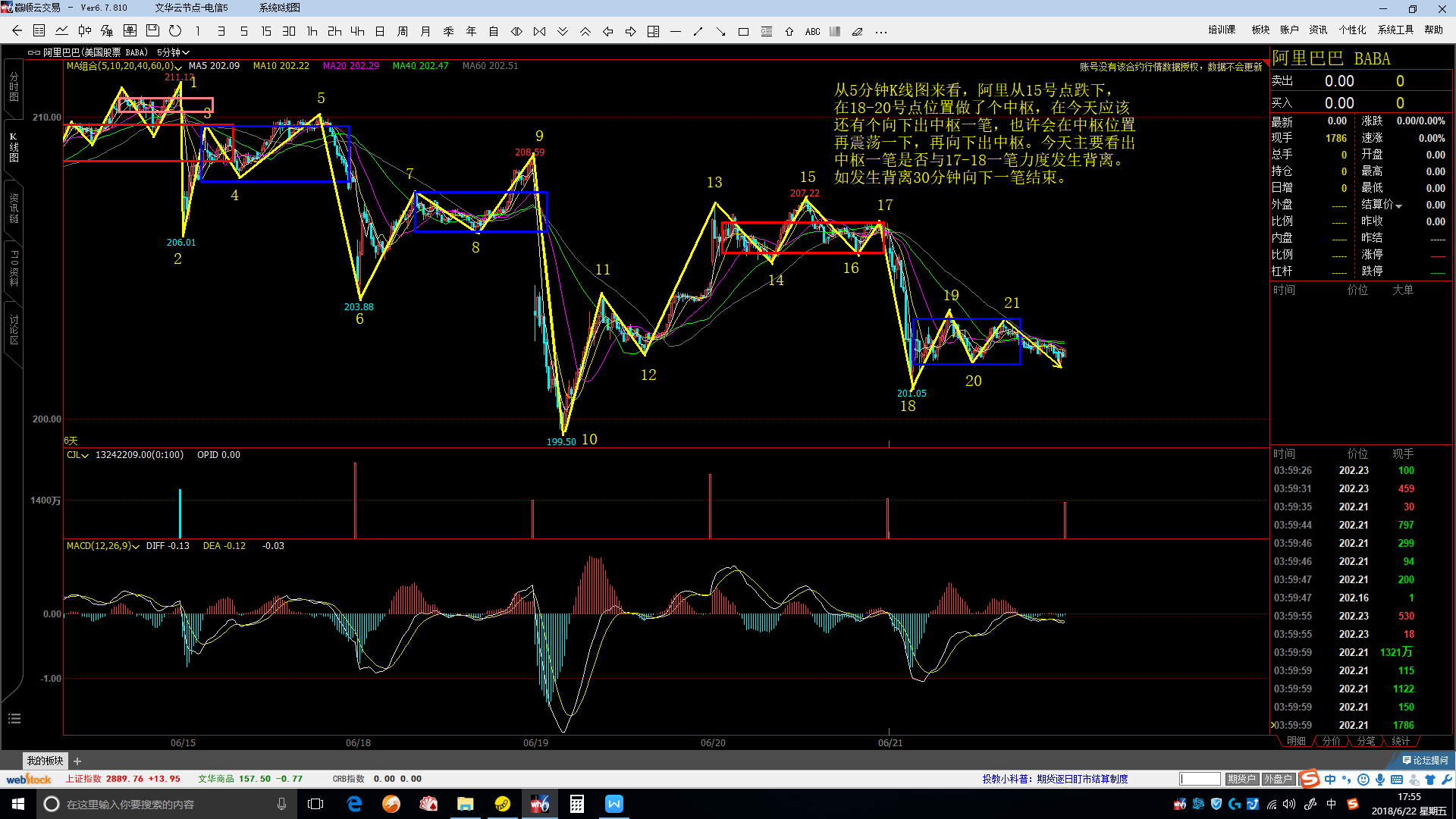Switch to 1-minute period
1456x819 pixels.
198,31
